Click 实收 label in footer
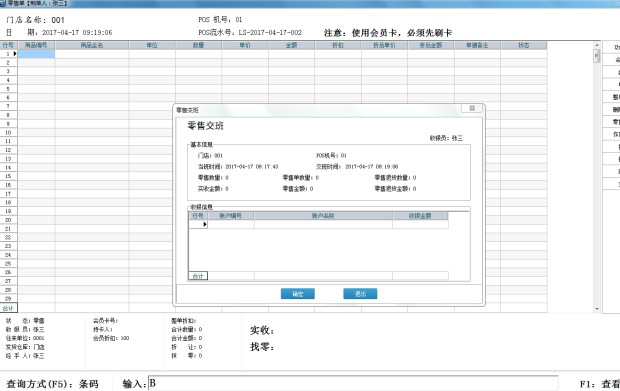620x391 pixels. (262, 330)
